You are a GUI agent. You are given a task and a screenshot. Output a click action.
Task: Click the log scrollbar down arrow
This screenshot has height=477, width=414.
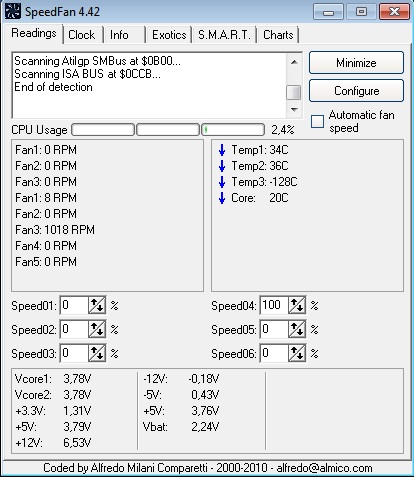(294, 109)
